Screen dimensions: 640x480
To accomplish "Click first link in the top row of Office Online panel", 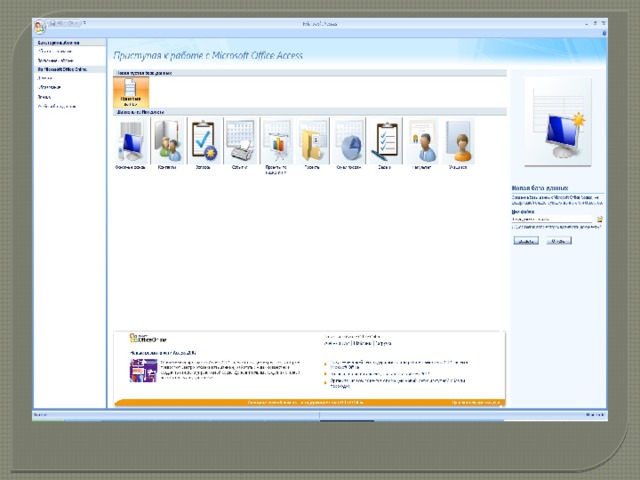I will tap(337, 343).
